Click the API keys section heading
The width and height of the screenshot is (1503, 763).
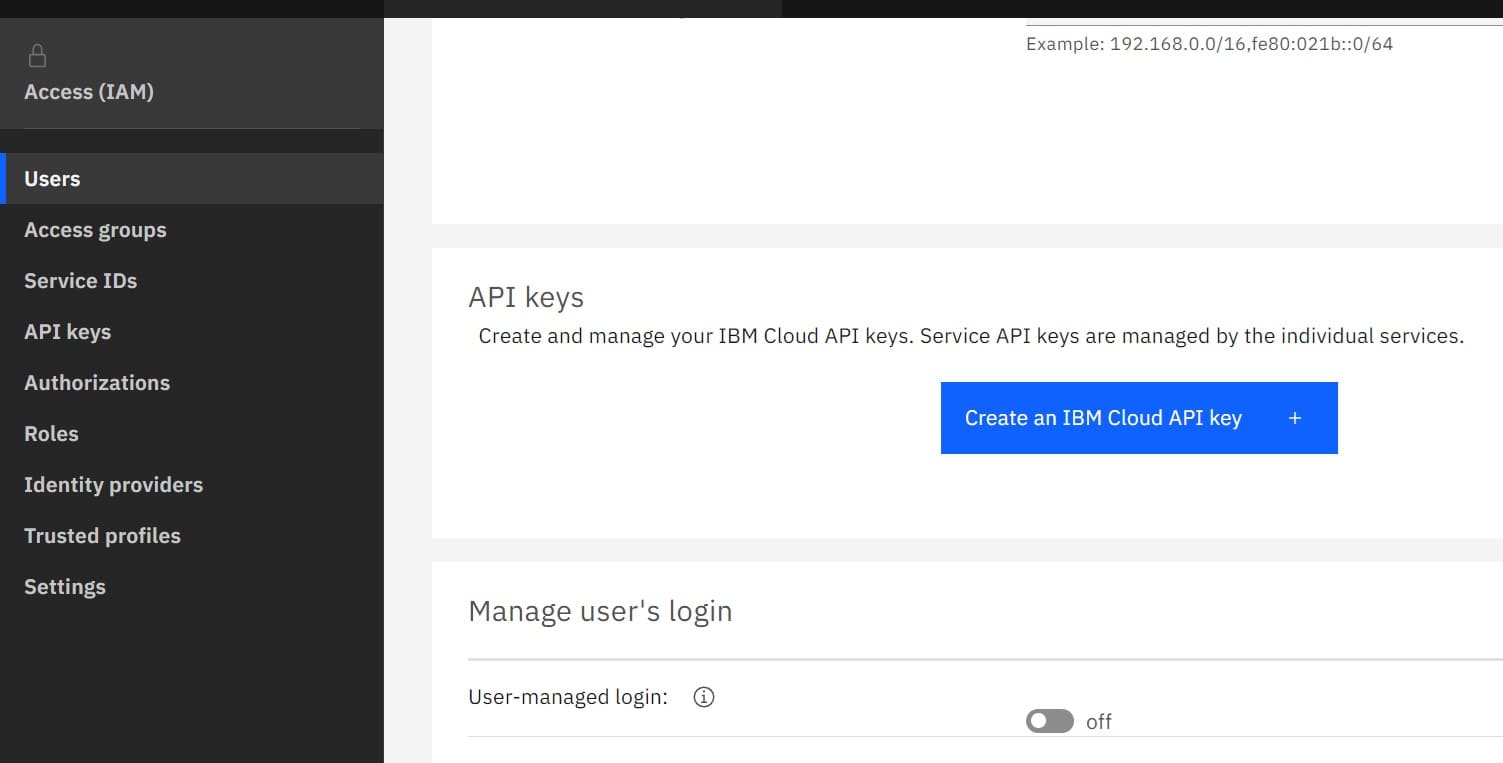pyautogui.click(x=526, y=297)
